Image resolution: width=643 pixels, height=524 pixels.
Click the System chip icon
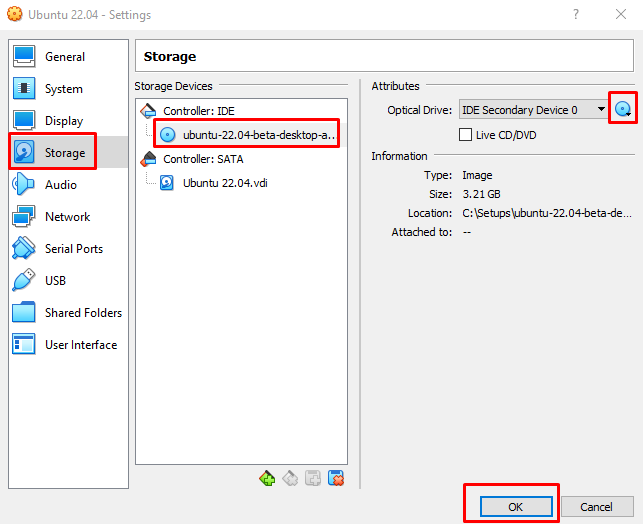click(x=24, y=88)
